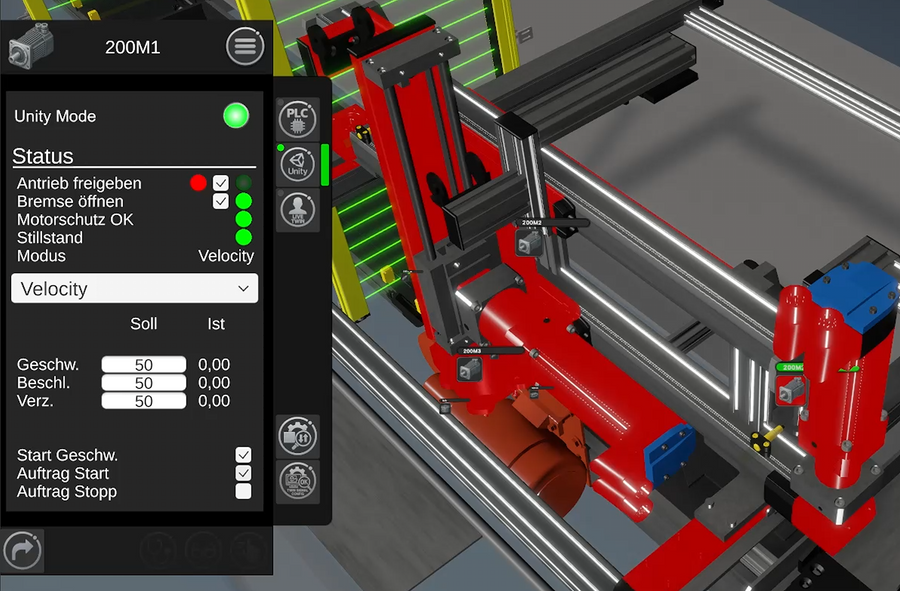Click the motor icon beside 200M1 title
900x591 pixels.
click(x=31, y=45)
